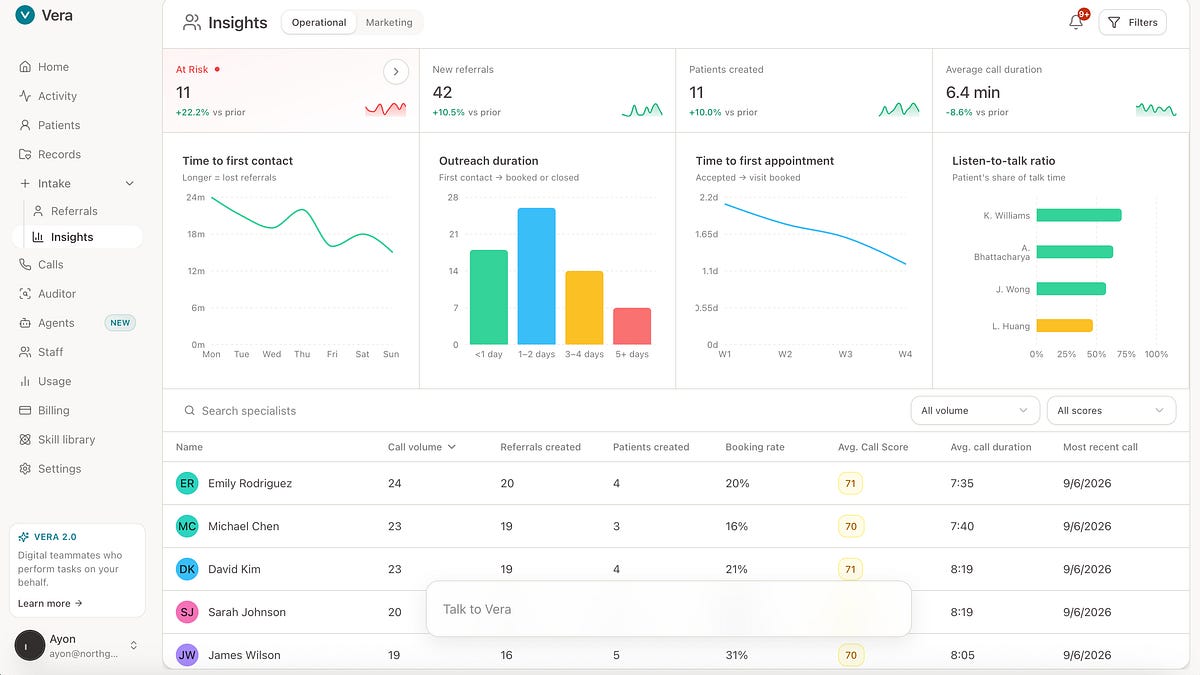The image size is (1200, 675).
Task: Click the Talk to Vera input box
Action: click(x=668, y=609)
